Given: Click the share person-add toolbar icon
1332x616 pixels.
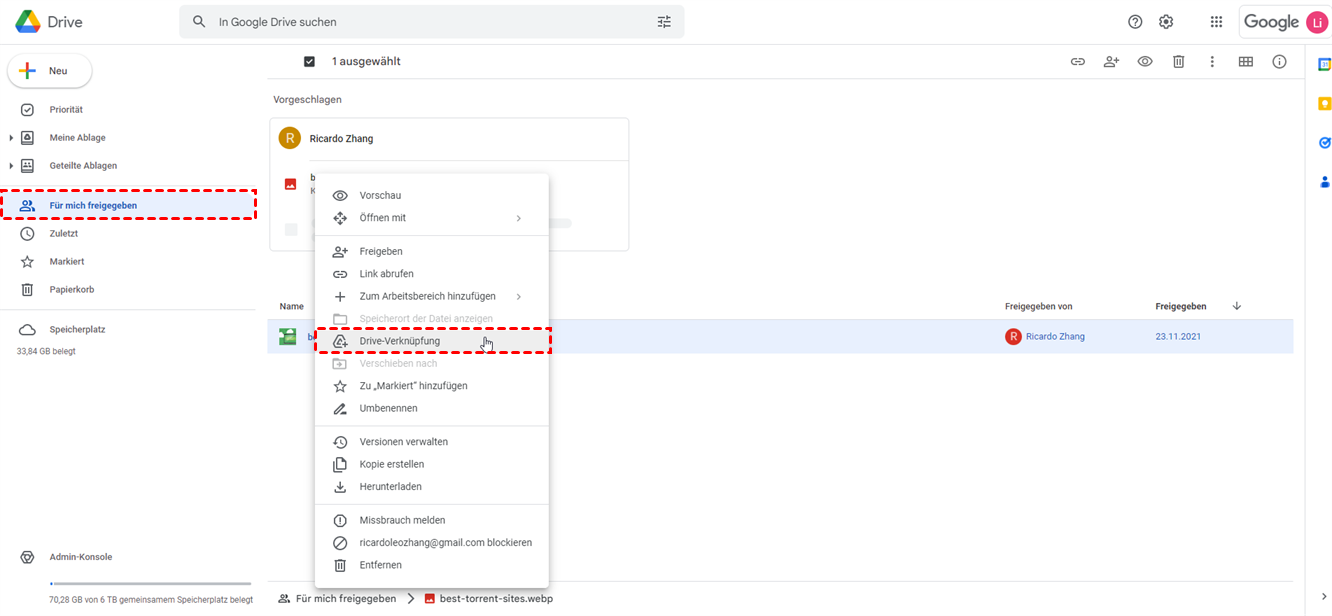Looking at the screenshot, I should click(1111, 62).
